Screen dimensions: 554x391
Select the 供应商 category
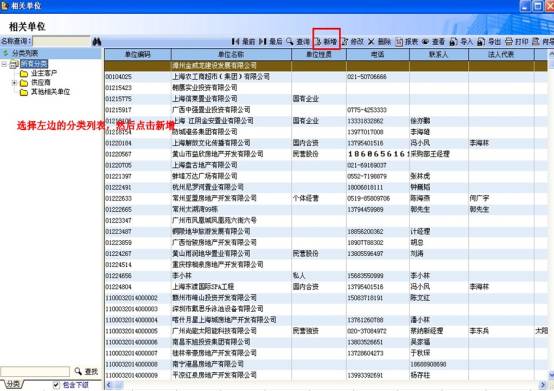click(x=41, y=82)
